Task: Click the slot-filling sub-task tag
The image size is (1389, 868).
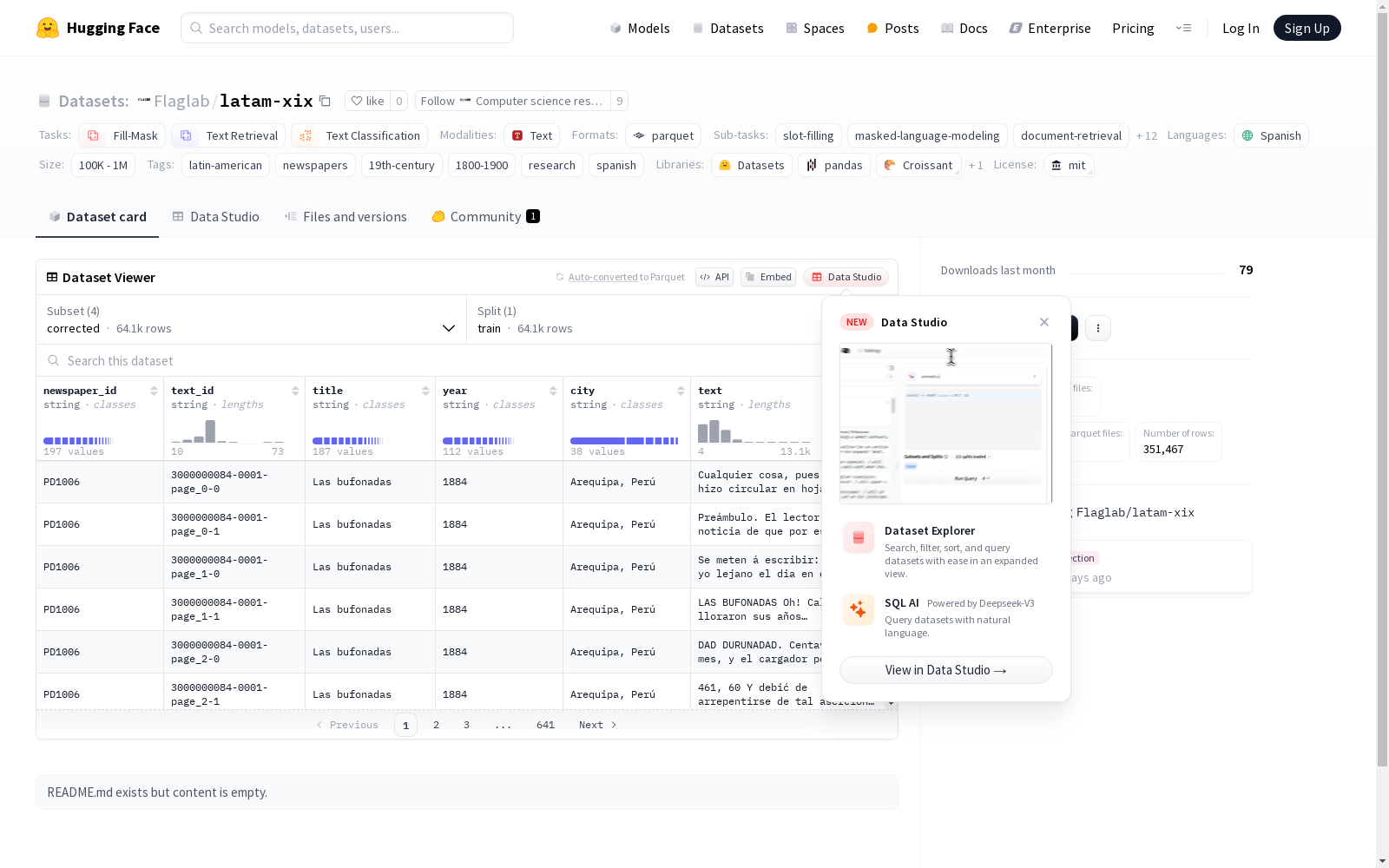Action: pos(808,135)
